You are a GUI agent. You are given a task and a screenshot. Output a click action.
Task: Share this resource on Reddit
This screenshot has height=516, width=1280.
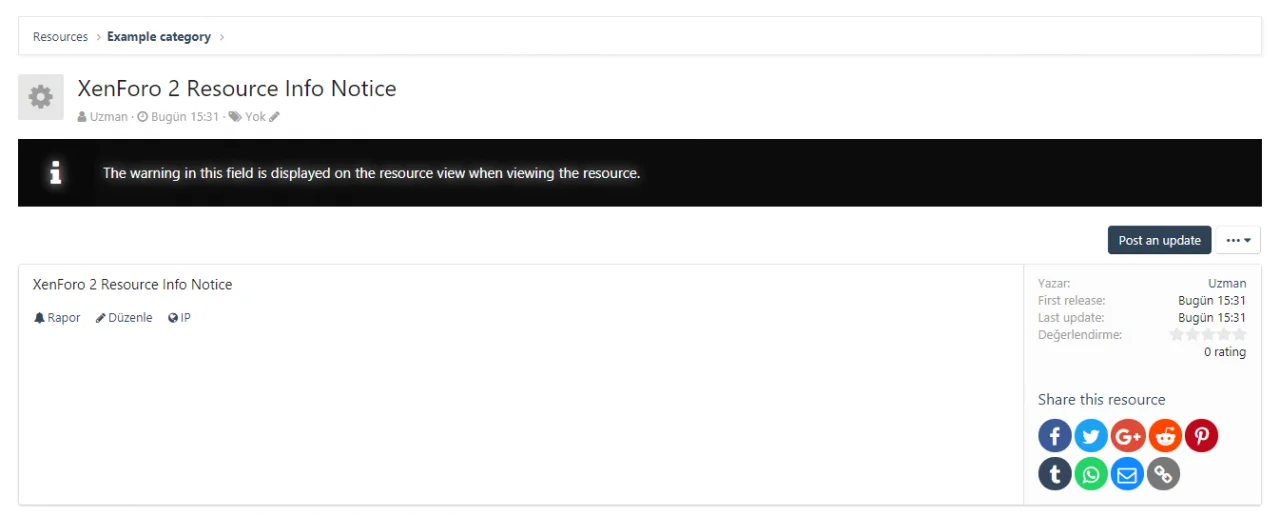click(x=1165, y=436)
